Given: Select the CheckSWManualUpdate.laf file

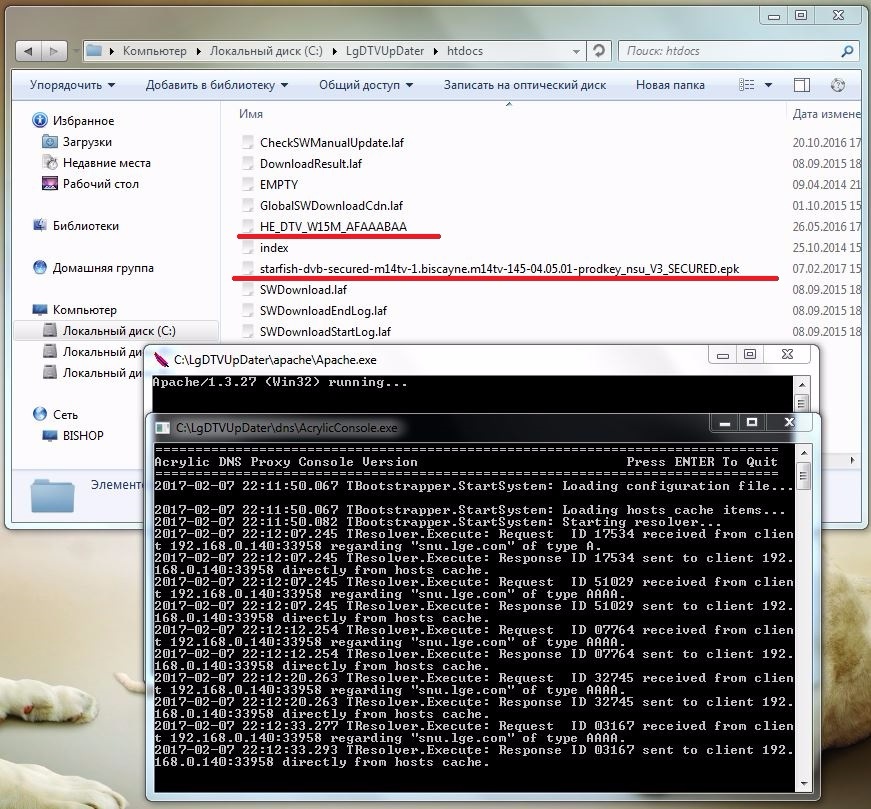Looking at the screenshot, I should coord(331,143).
